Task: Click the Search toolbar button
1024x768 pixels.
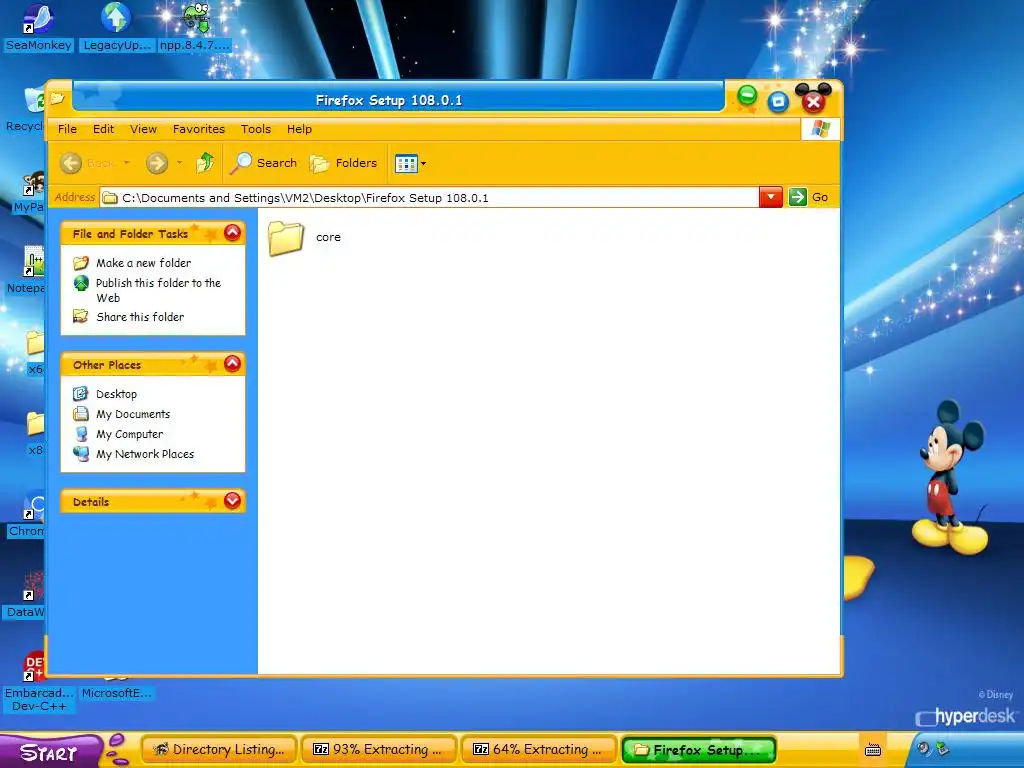Action: pyautogui.click(x=264, y=163)
